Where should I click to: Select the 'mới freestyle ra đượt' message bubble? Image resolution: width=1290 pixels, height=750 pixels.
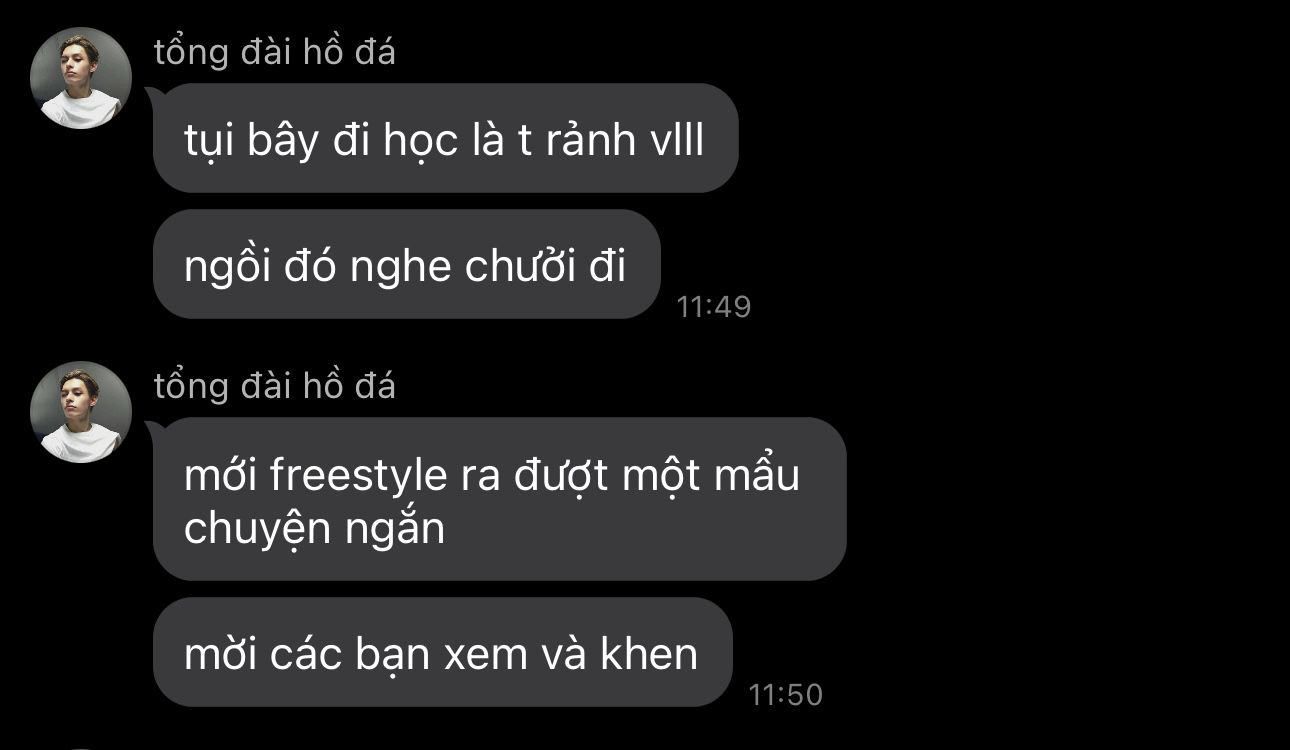[x=499, y=499]
